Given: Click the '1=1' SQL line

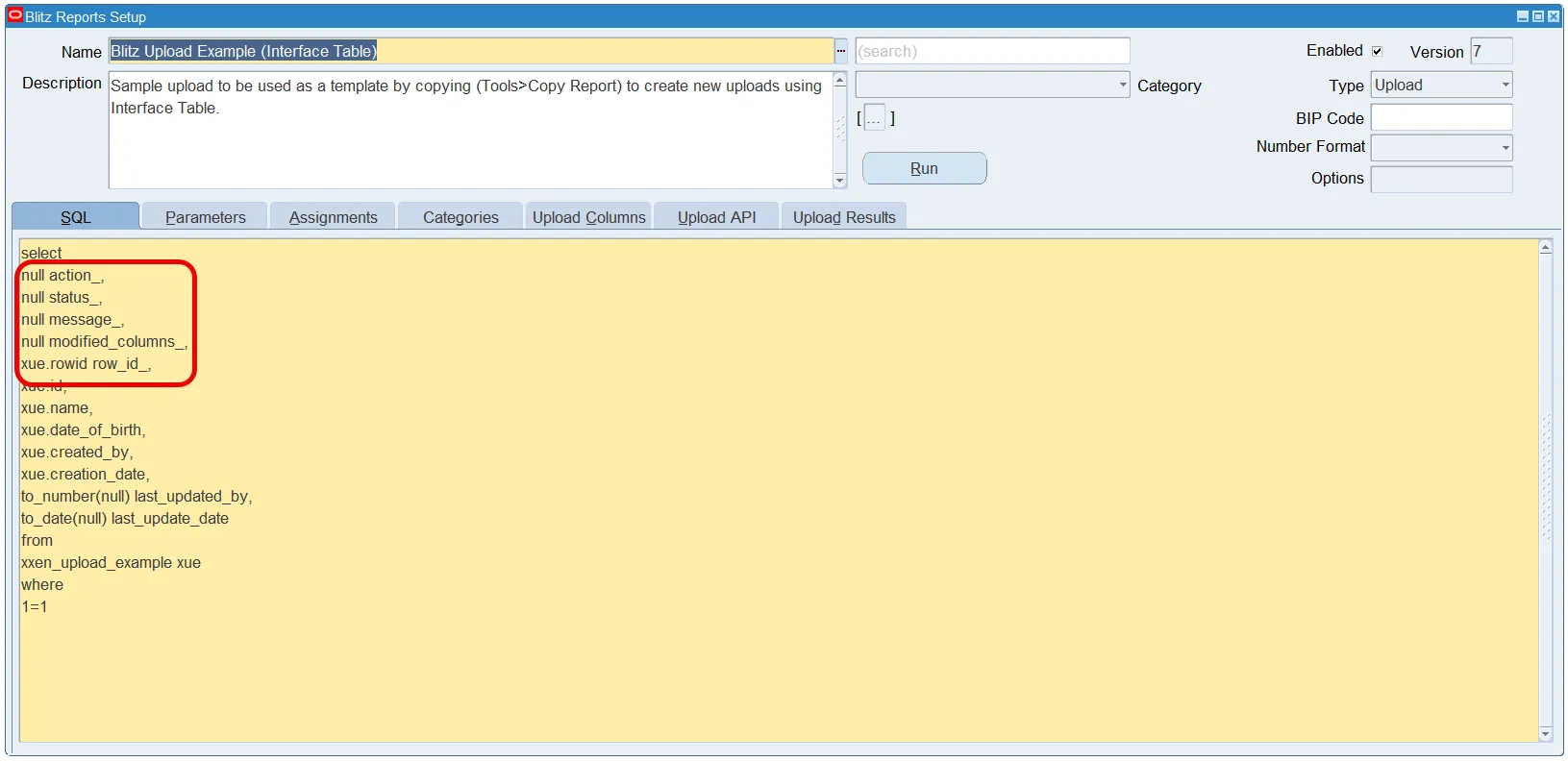Looking at the screenshot, I should point(35,606).
